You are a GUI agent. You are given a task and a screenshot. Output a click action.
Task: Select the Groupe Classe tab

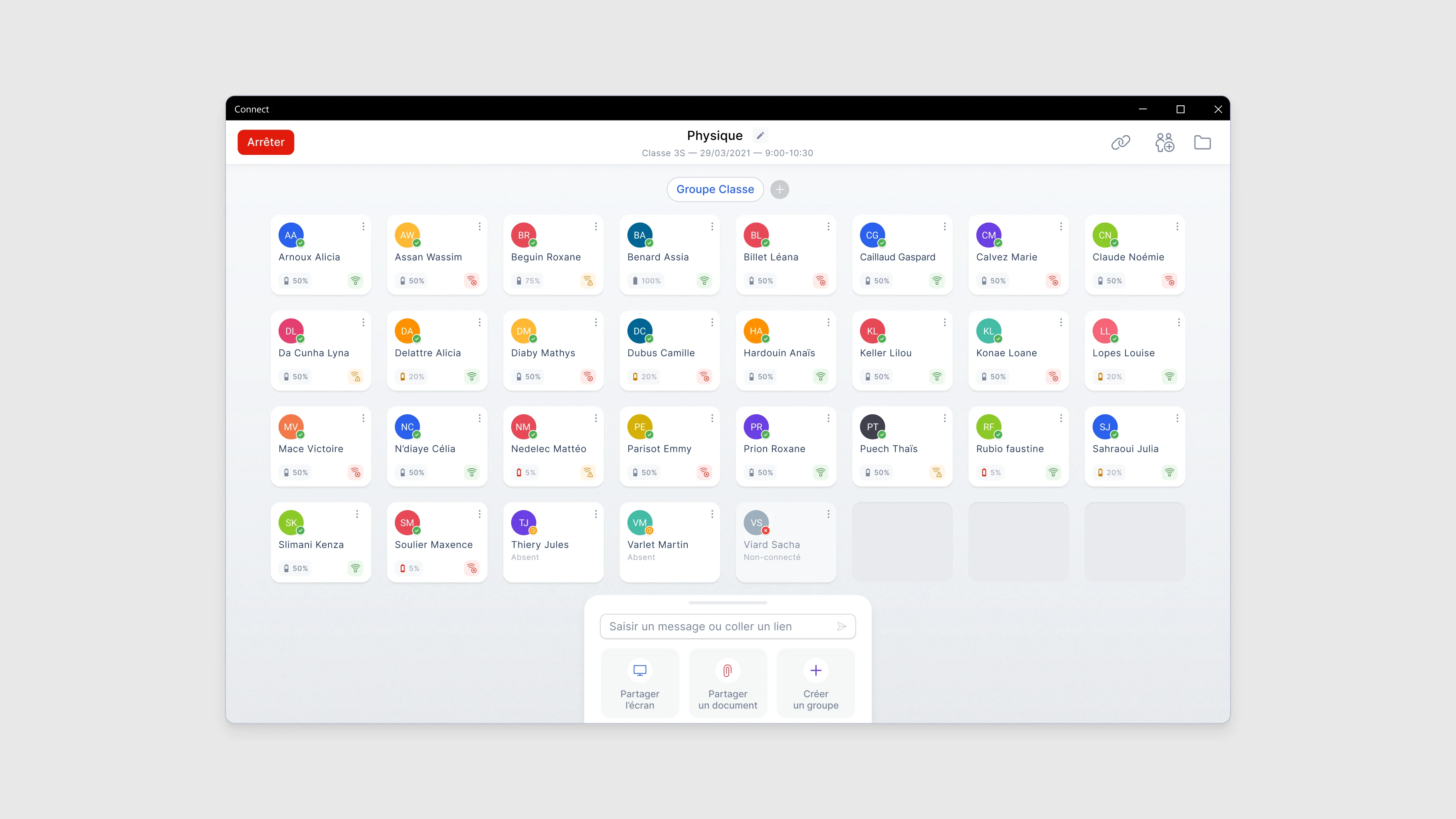pyautogui.click(x=715, y=189)
